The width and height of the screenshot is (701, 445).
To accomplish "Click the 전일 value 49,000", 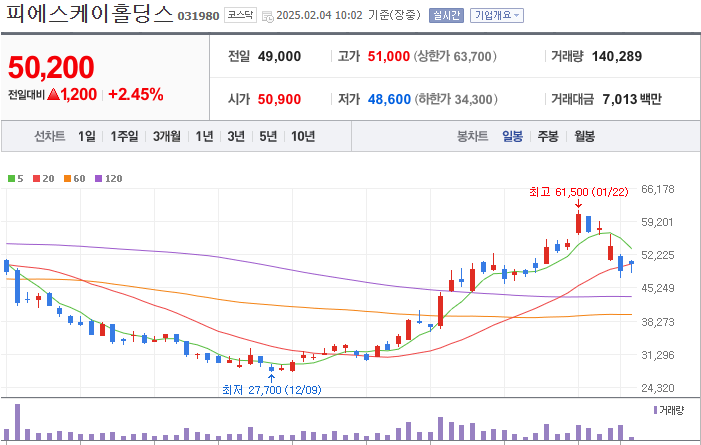I will (x=279, y=56).
